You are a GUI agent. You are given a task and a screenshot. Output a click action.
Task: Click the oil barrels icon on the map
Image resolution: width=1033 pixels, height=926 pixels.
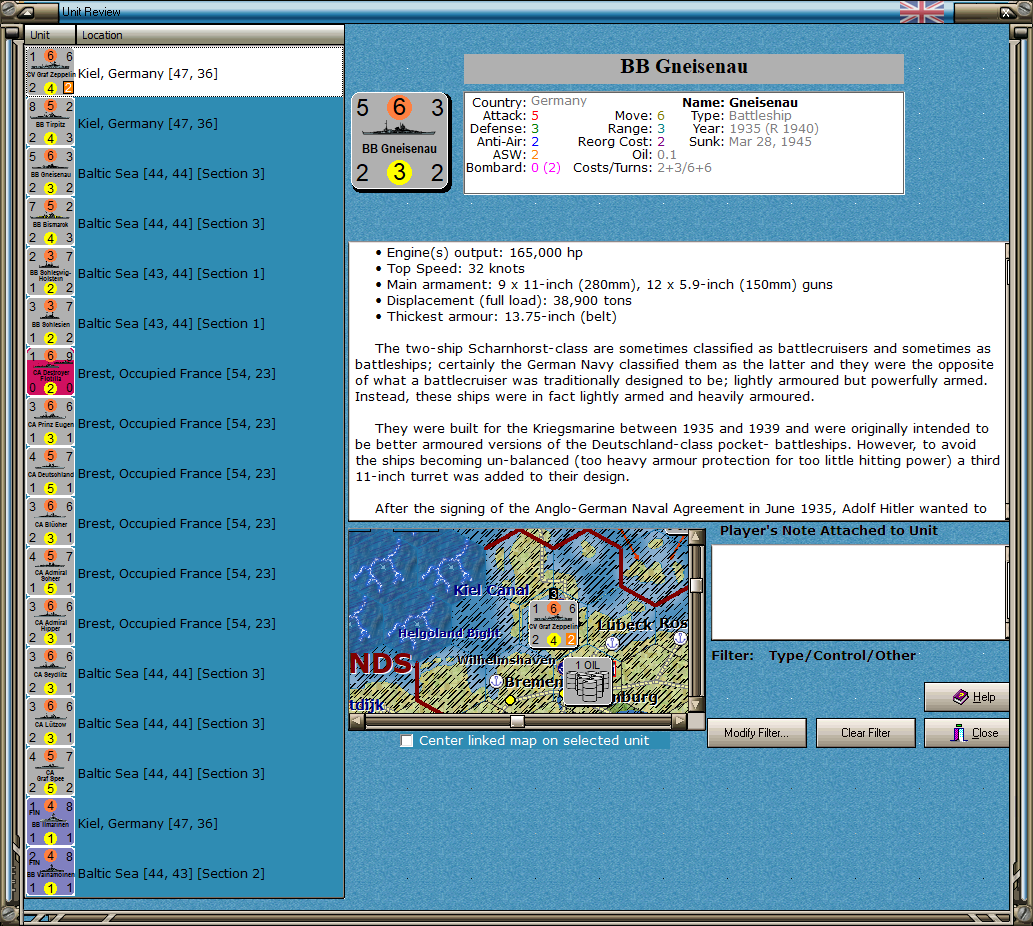[x=588, y=682]
